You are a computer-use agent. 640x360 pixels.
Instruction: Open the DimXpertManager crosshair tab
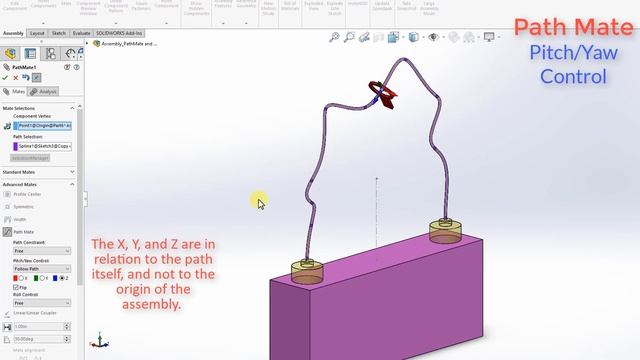pyautogui.click(x=70, y=53)
